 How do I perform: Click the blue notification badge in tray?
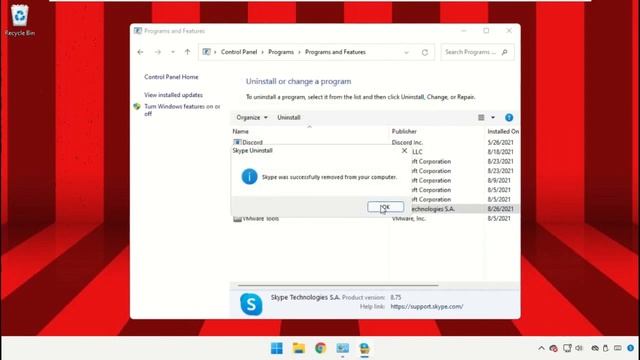coord(631,348)
